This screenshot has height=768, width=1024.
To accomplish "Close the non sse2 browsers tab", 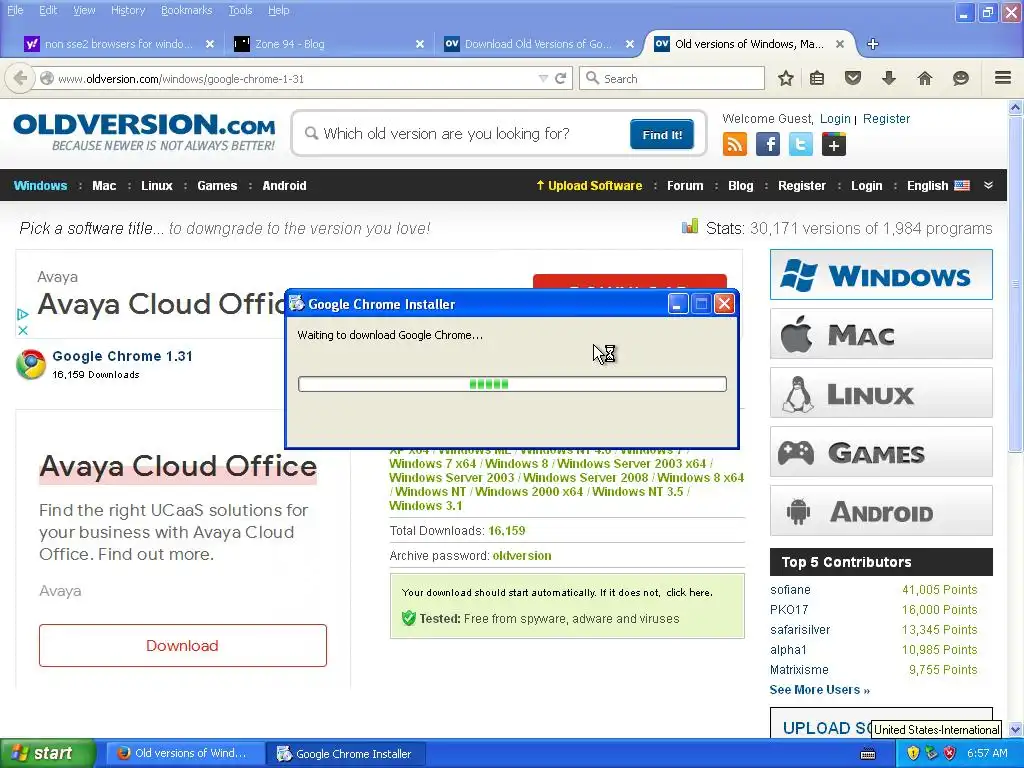I will 210,44.
